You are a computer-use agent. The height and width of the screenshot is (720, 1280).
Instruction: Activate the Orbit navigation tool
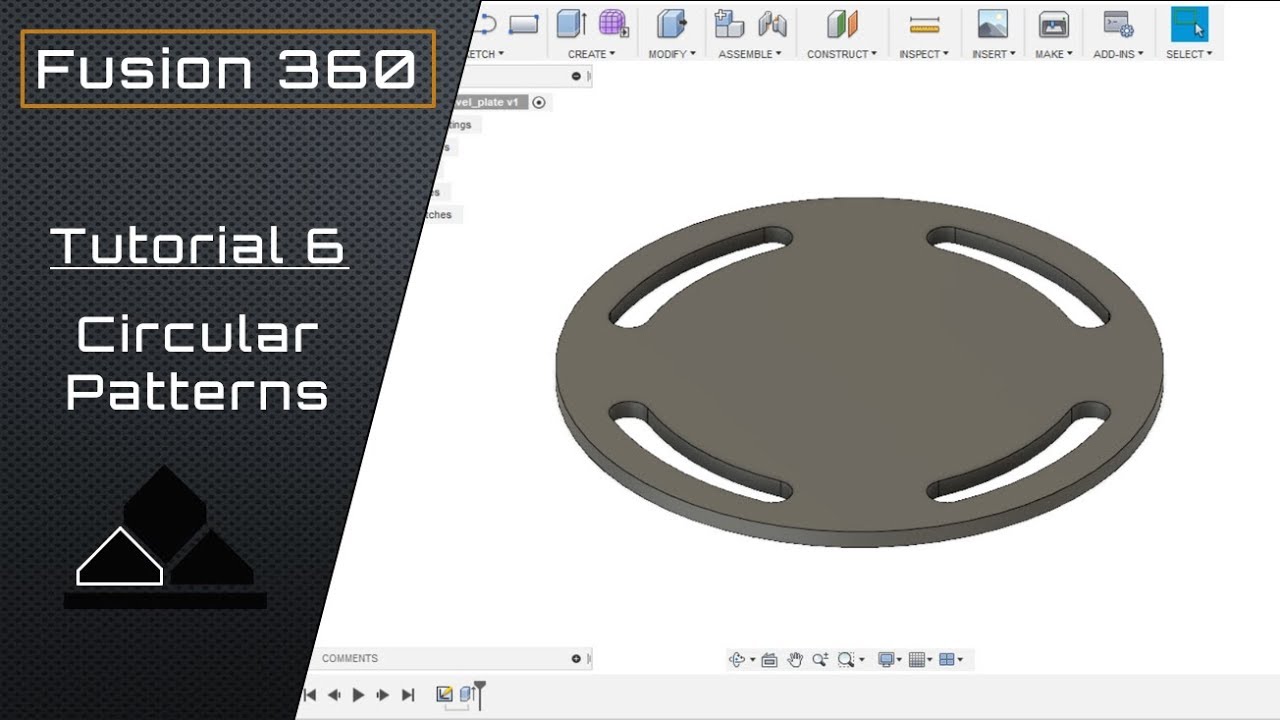tap(738, 659)
